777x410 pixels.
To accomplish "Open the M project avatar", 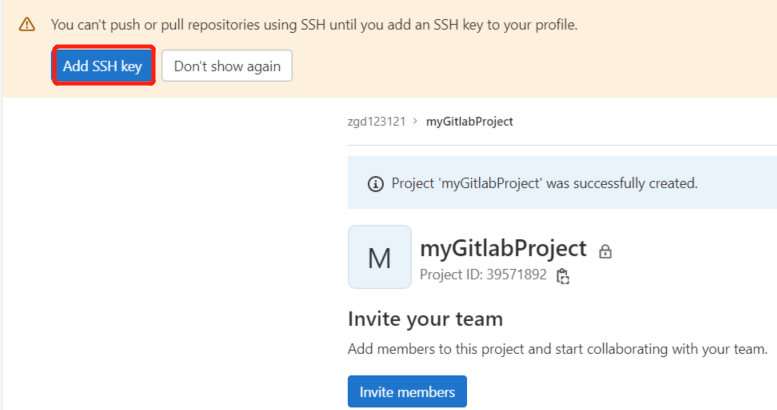I will click(x=380, y=257).
